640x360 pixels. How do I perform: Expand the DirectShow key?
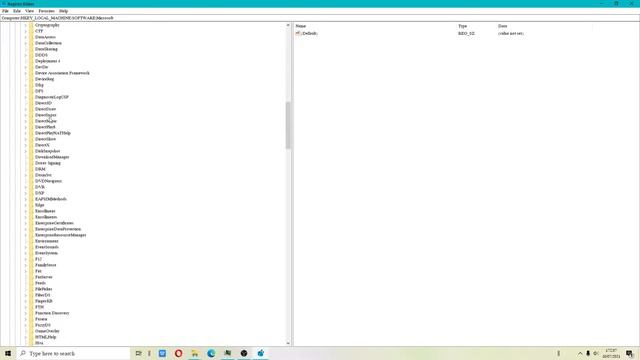coord(25,139)
